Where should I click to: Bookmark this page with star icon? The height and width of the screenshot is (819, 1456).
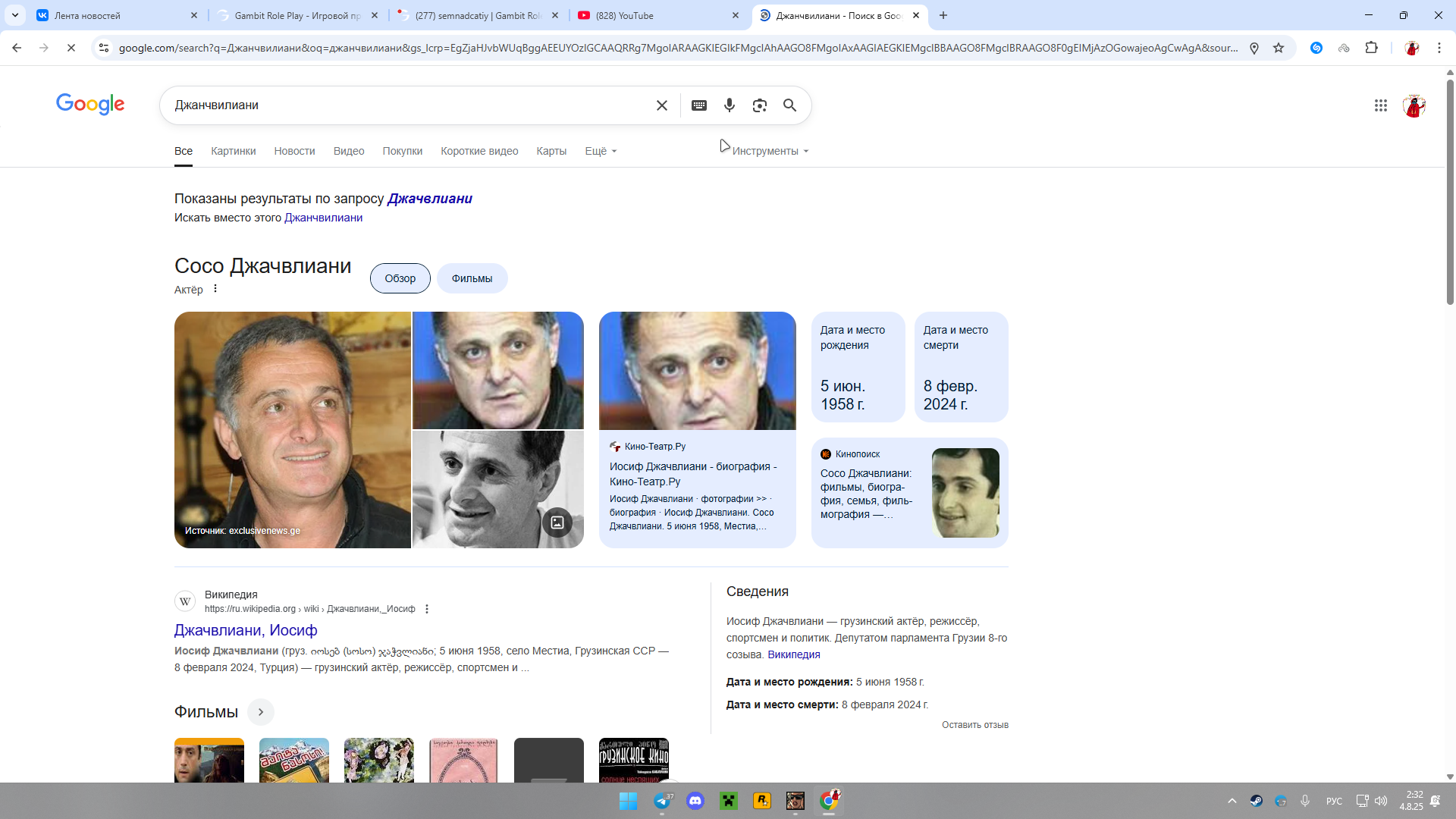tap(1279, 48)
